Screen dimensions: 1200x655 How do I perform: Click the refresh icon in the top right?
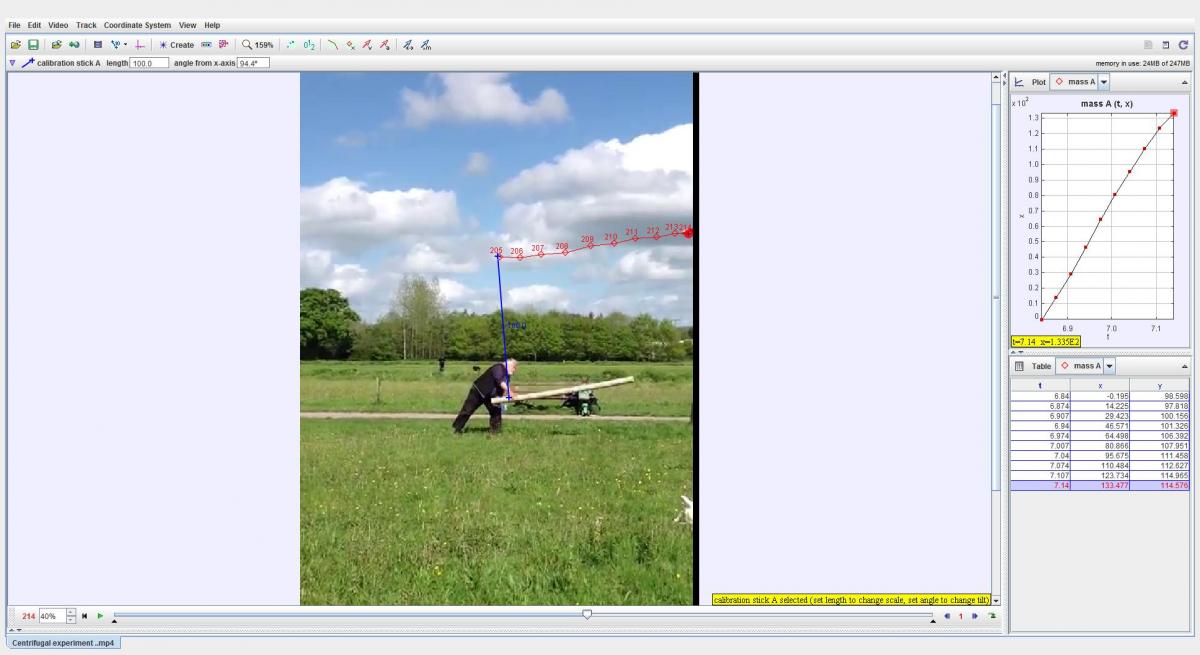1183,45
